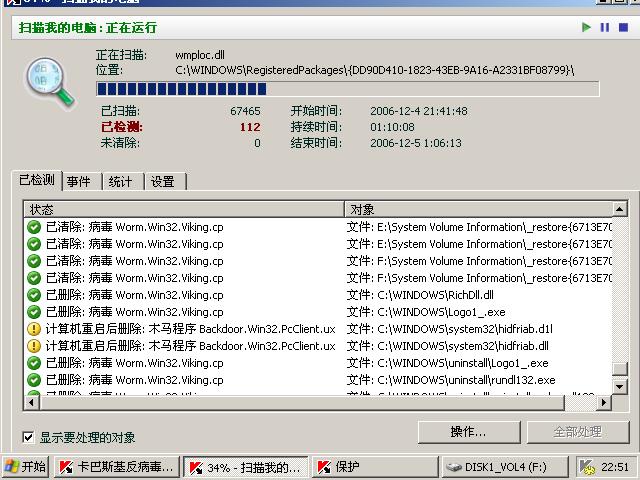Click the horizontal scrollbar thumb
640x480 pixels.
302,402
